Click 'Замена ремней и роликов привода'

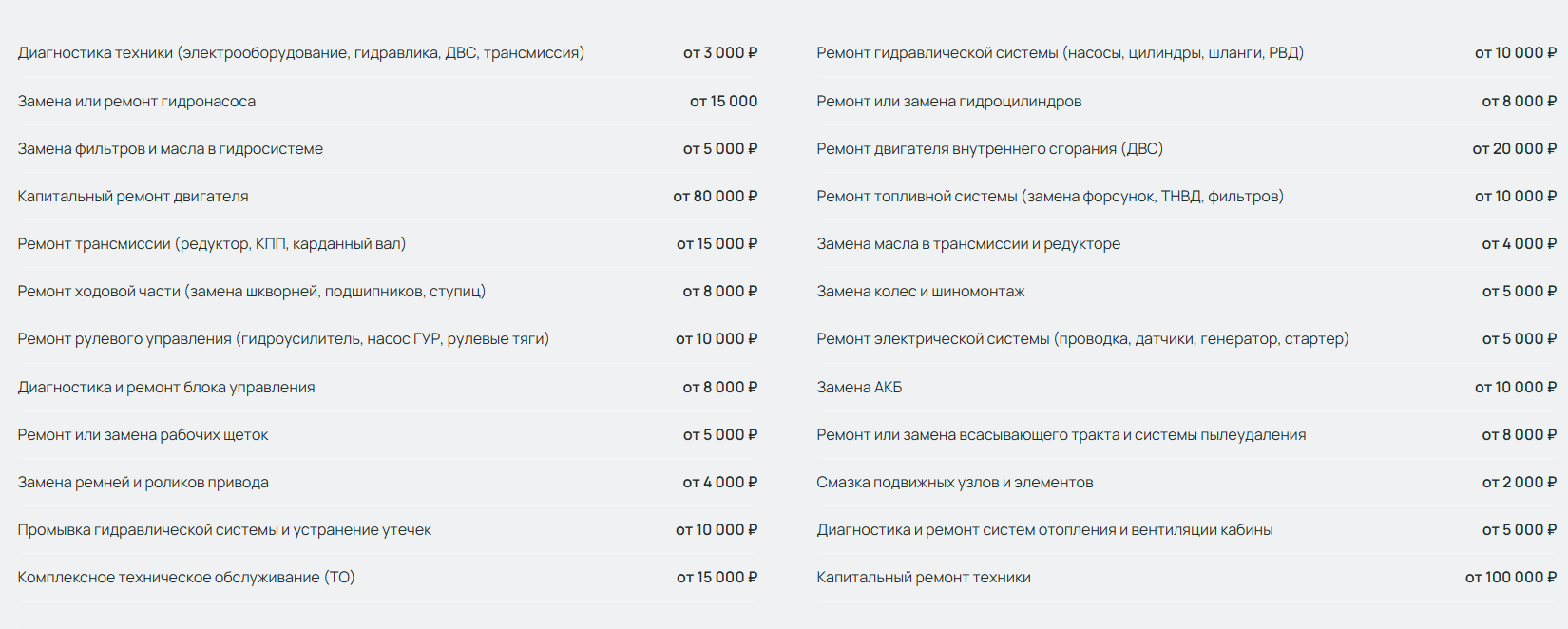143,483
